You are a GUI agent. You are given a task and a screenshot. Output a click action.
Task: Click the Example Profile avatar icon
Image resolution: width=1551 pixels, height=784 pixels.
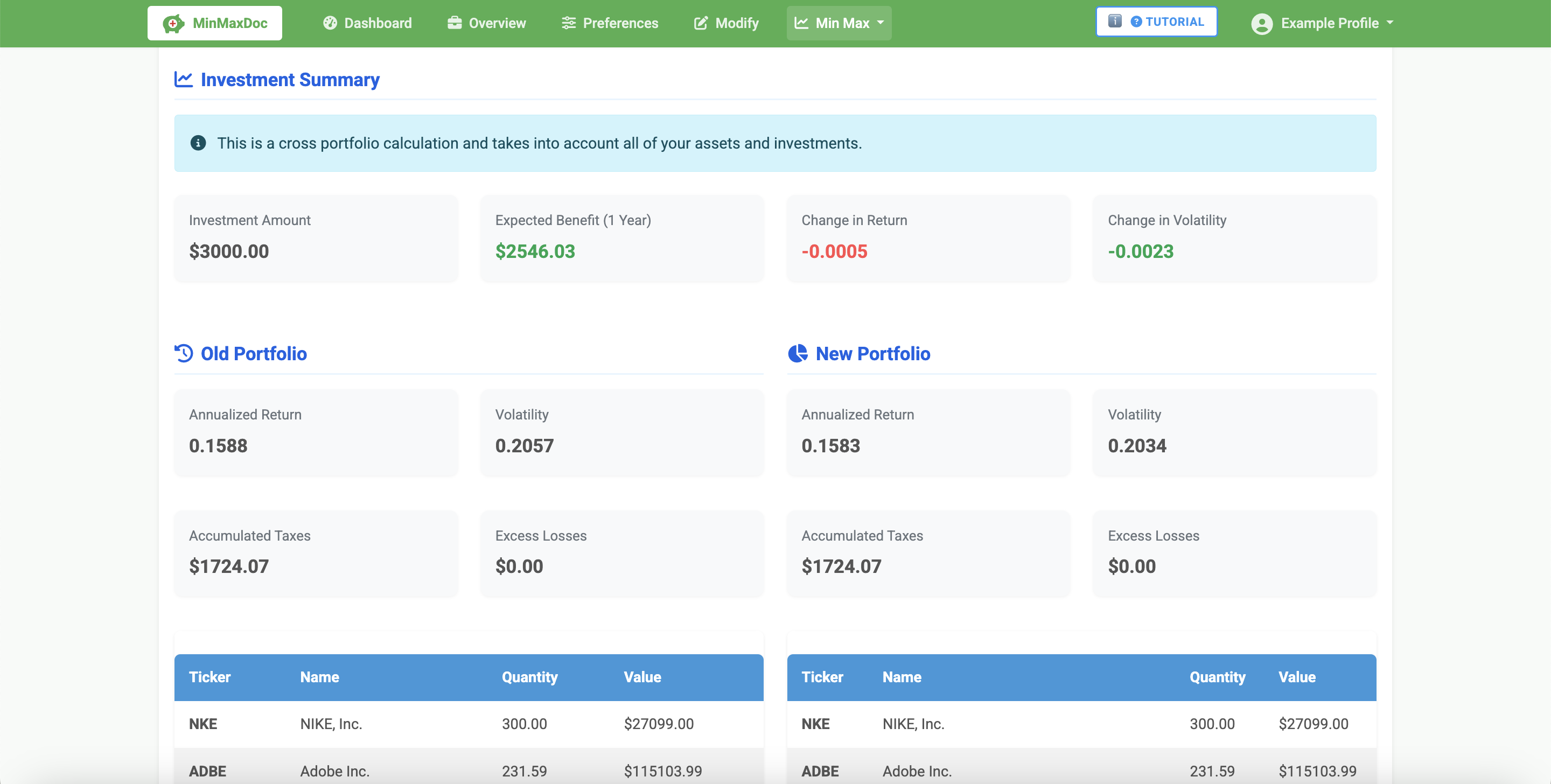click(x=1262, y=24)
